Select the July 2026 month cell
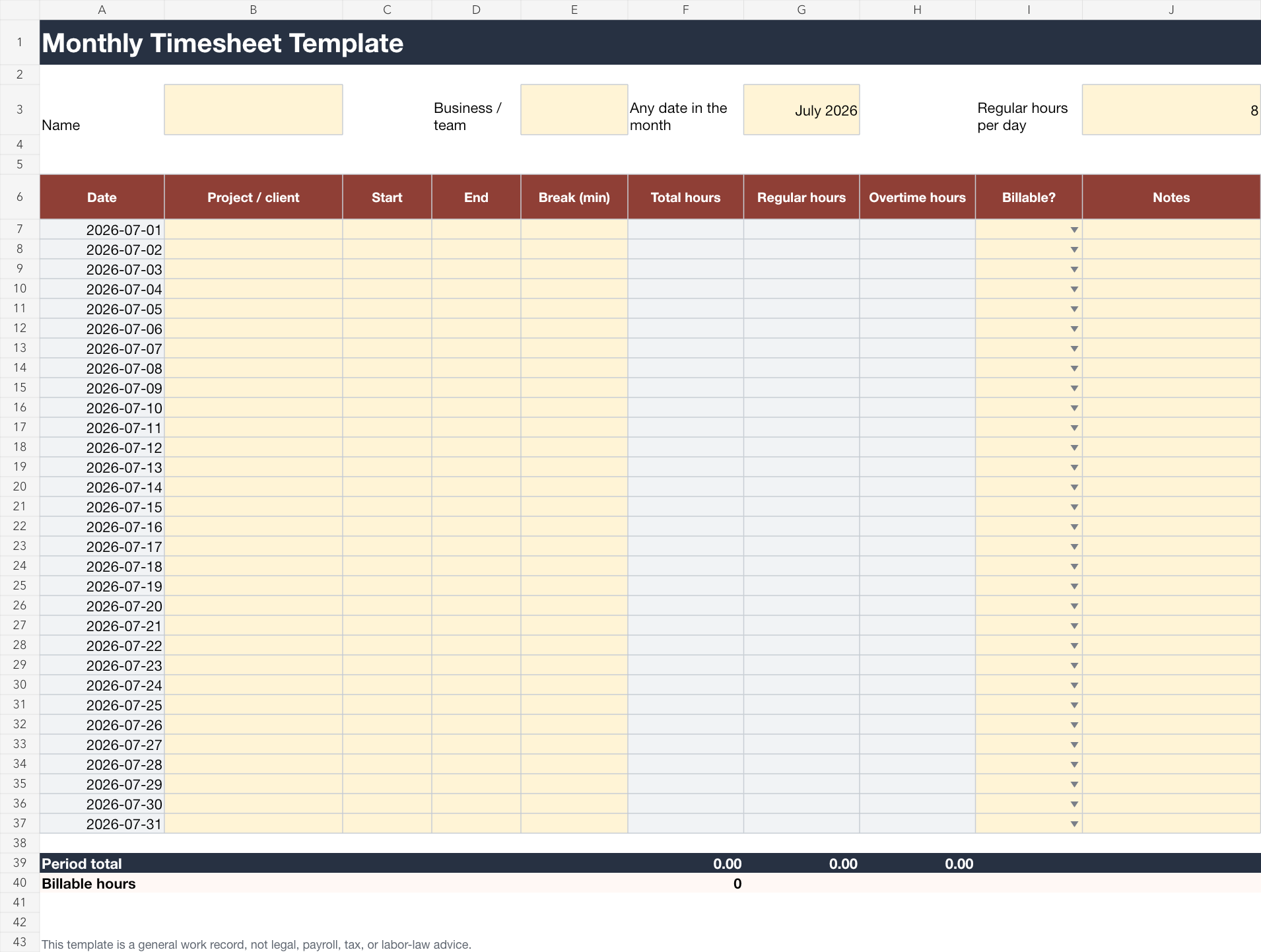 801,110
